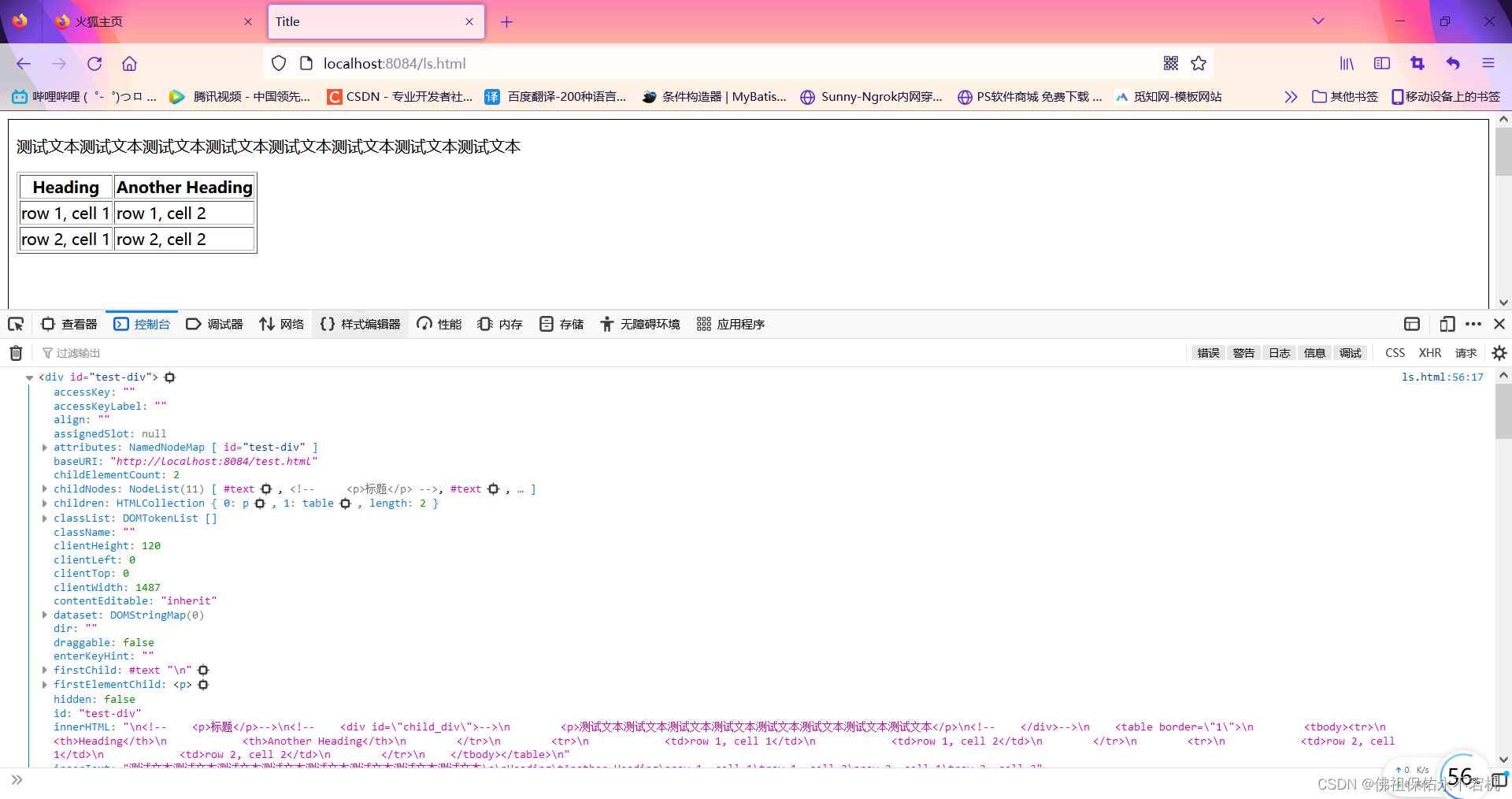Open the list all tabs dropdown
Viewport: 1512px width, 799px height.
click(1317, 21)
